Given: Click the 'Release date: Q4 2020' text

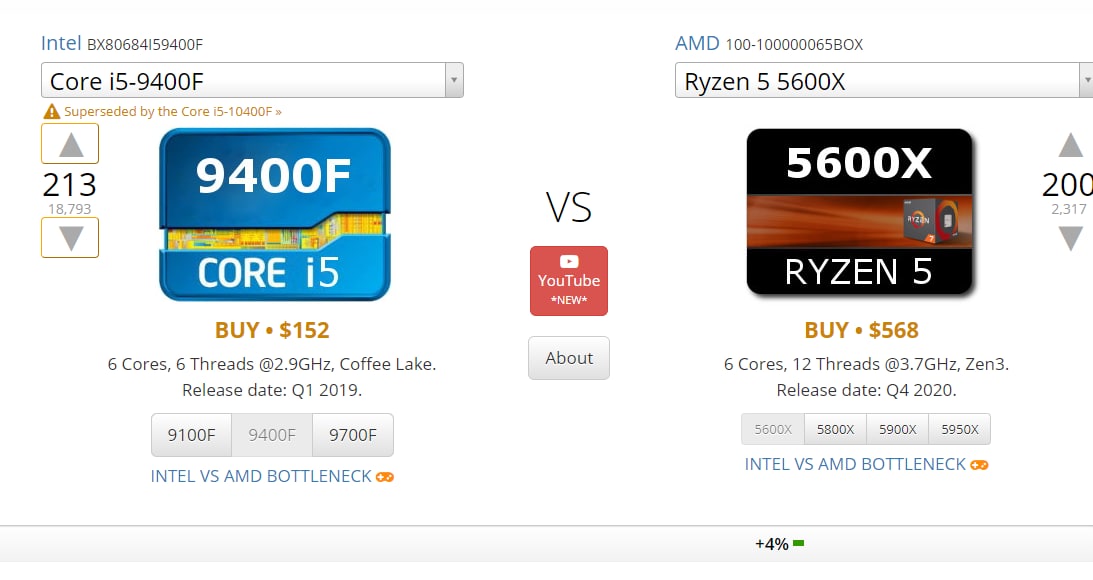Looking at the screenshot, I should click(866, 390).
